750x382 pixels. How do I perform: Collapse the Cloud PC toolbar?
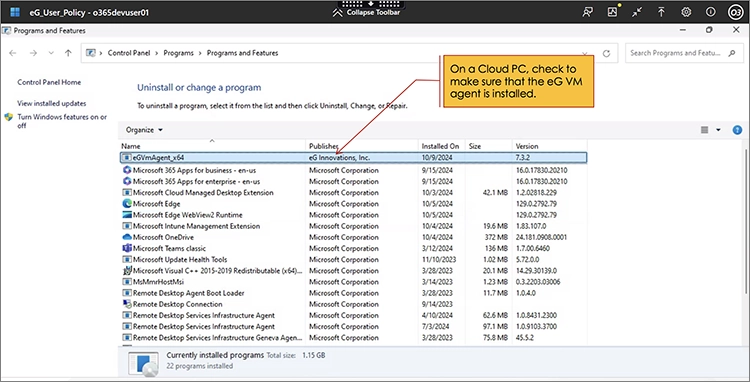click(366, 12)
